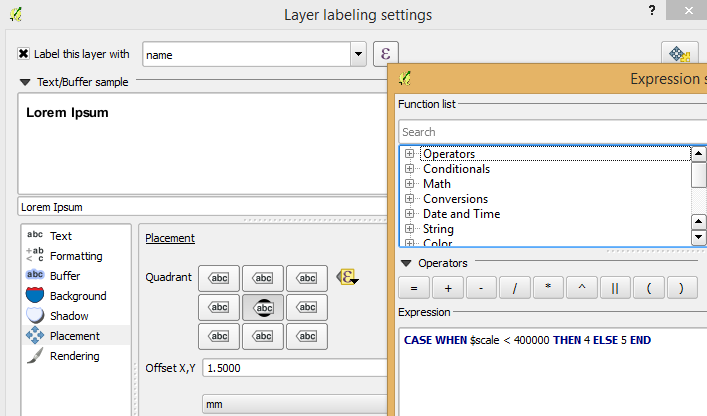Select the Text settings icon
707x416 pixels.
coord(35,236)
